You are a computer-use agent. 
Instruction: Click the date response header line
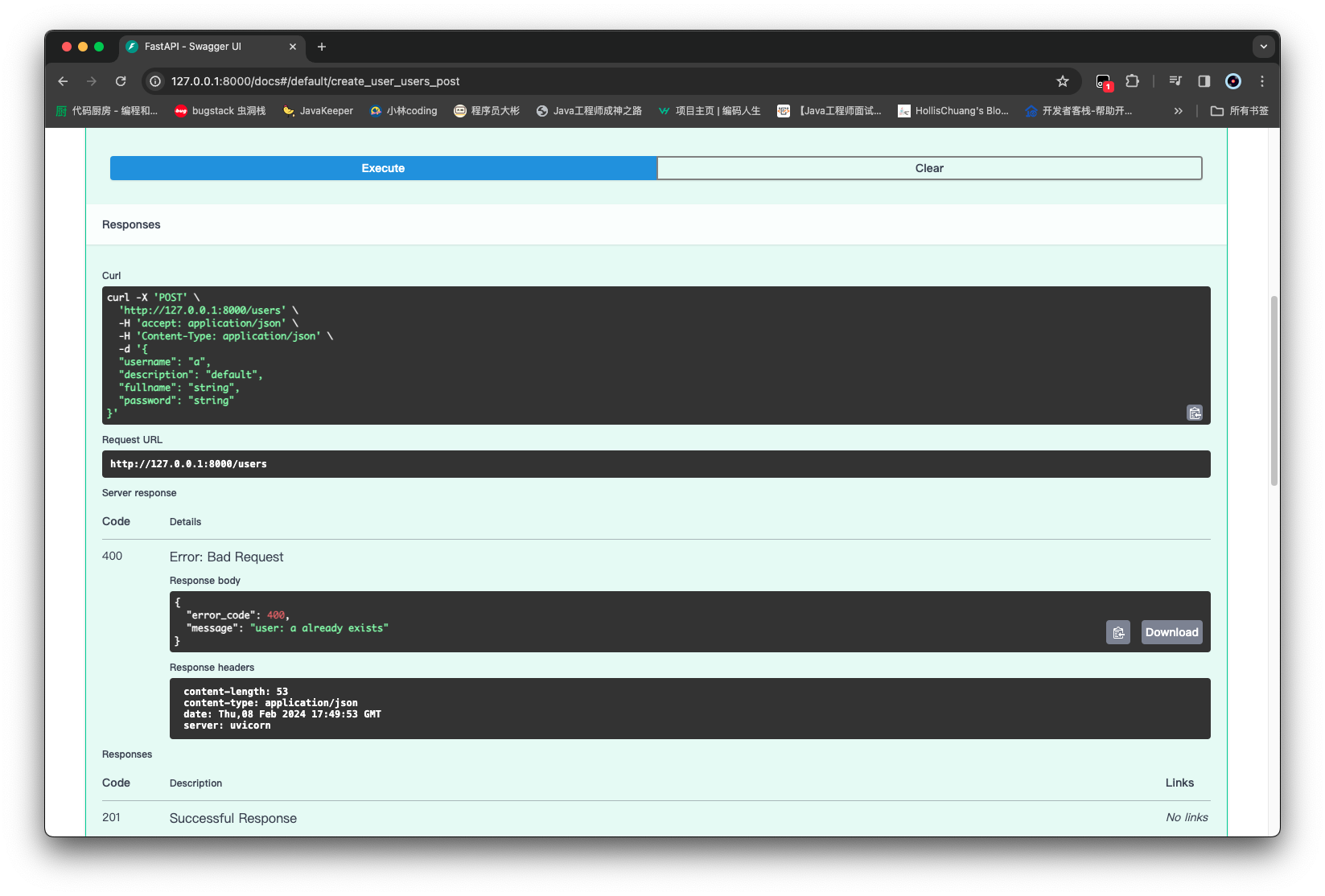282,714
